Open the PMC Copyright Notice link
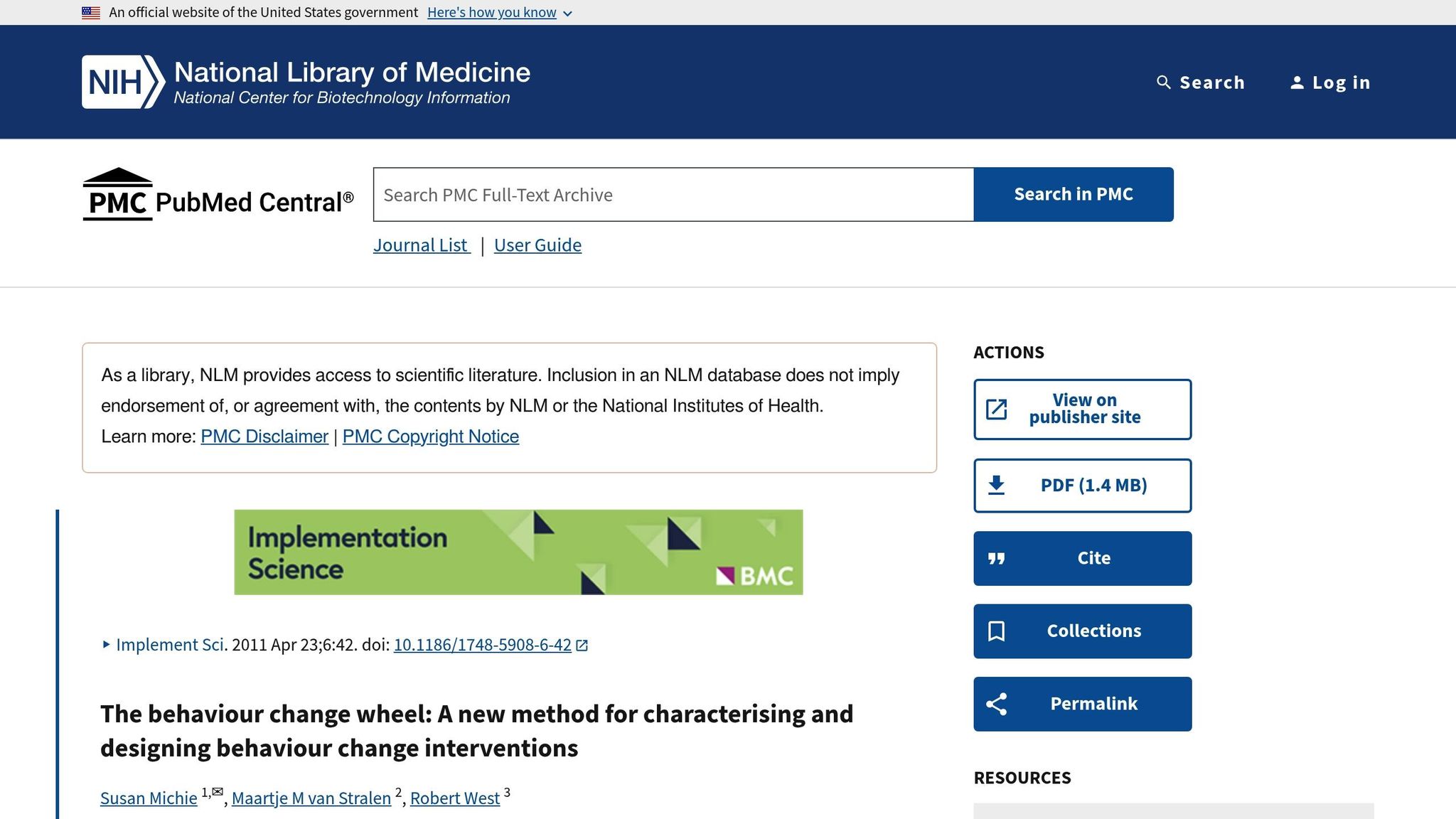The height and width of the screenshot is (819, 1456). click(x=431, y=437)
